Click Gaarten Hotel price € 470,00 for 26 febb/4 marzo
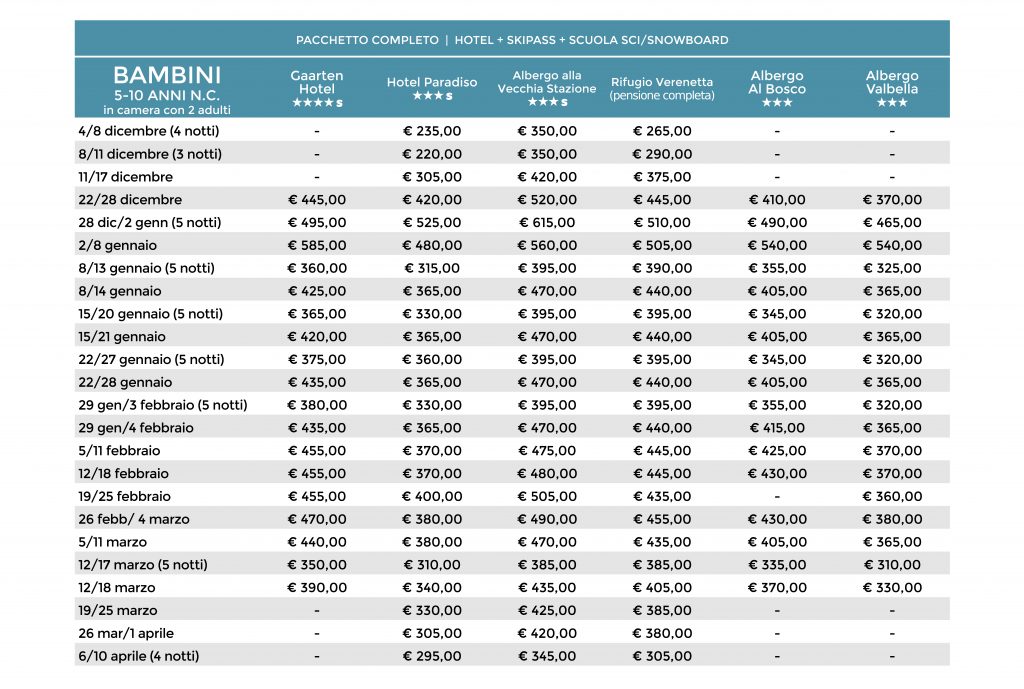 [x=317, y=519]
